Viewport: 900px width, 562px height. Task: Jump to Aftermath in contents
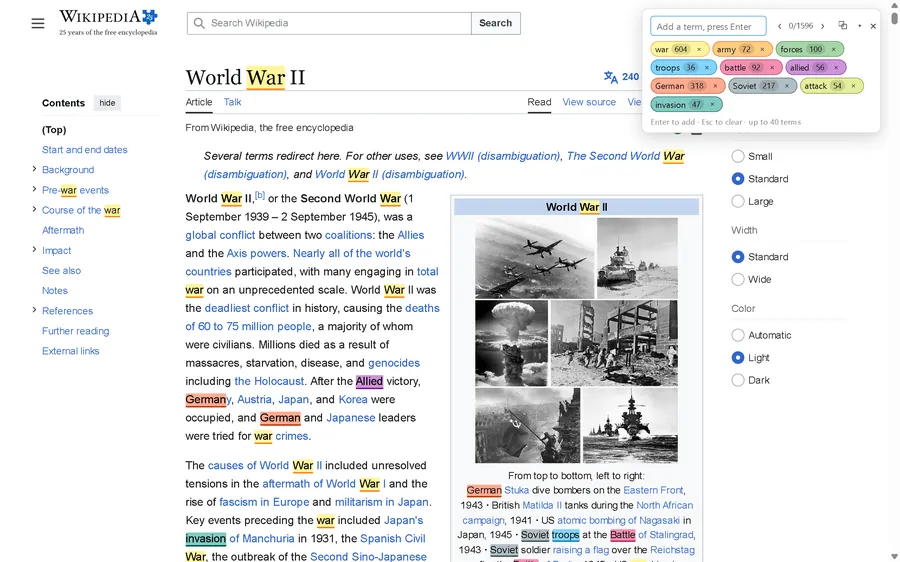[x=63, y=230]
